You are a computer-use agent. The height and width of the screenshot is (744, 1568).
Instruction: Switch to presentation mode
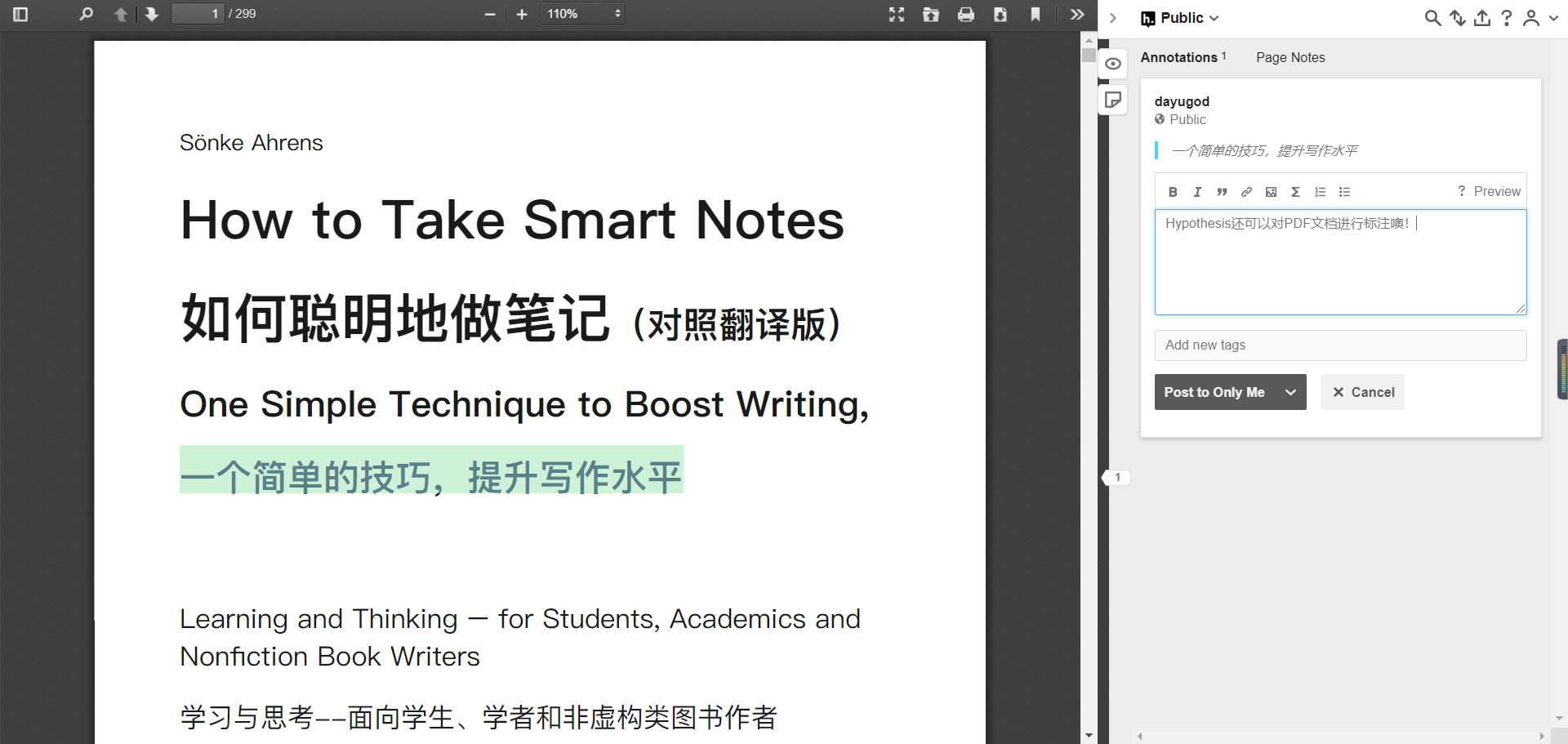[897, 14]
